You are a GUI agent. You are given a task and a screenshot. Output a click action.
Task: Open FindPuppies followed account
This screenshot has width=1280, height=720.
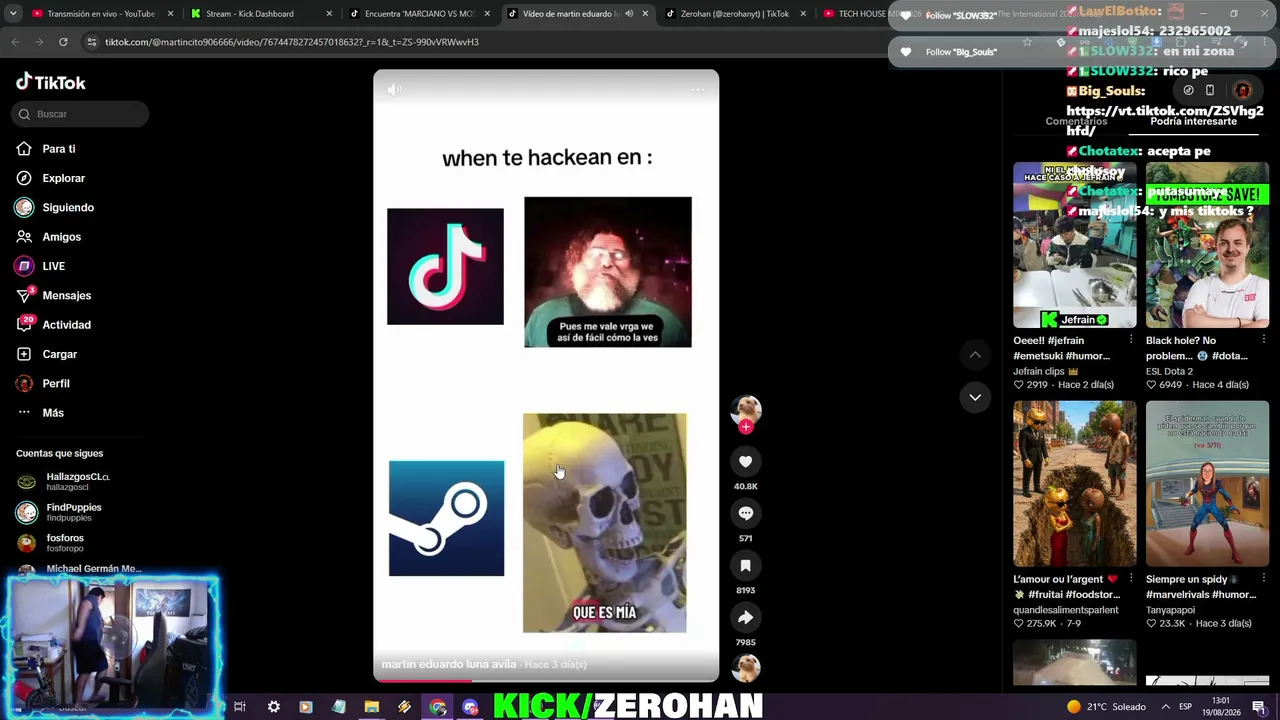click(x=60, y=512)
